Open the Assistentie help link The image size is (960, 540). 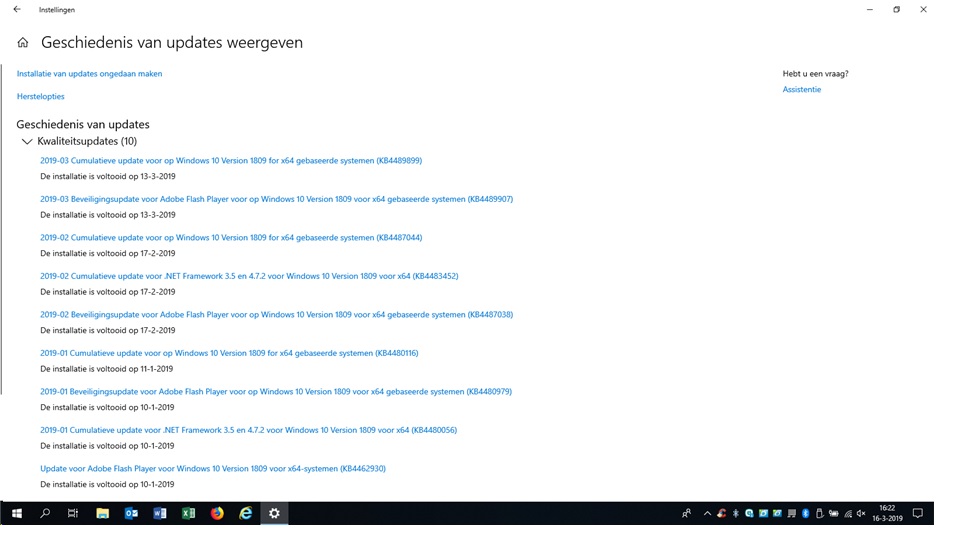pyautogui.click(x=801, y=89)
